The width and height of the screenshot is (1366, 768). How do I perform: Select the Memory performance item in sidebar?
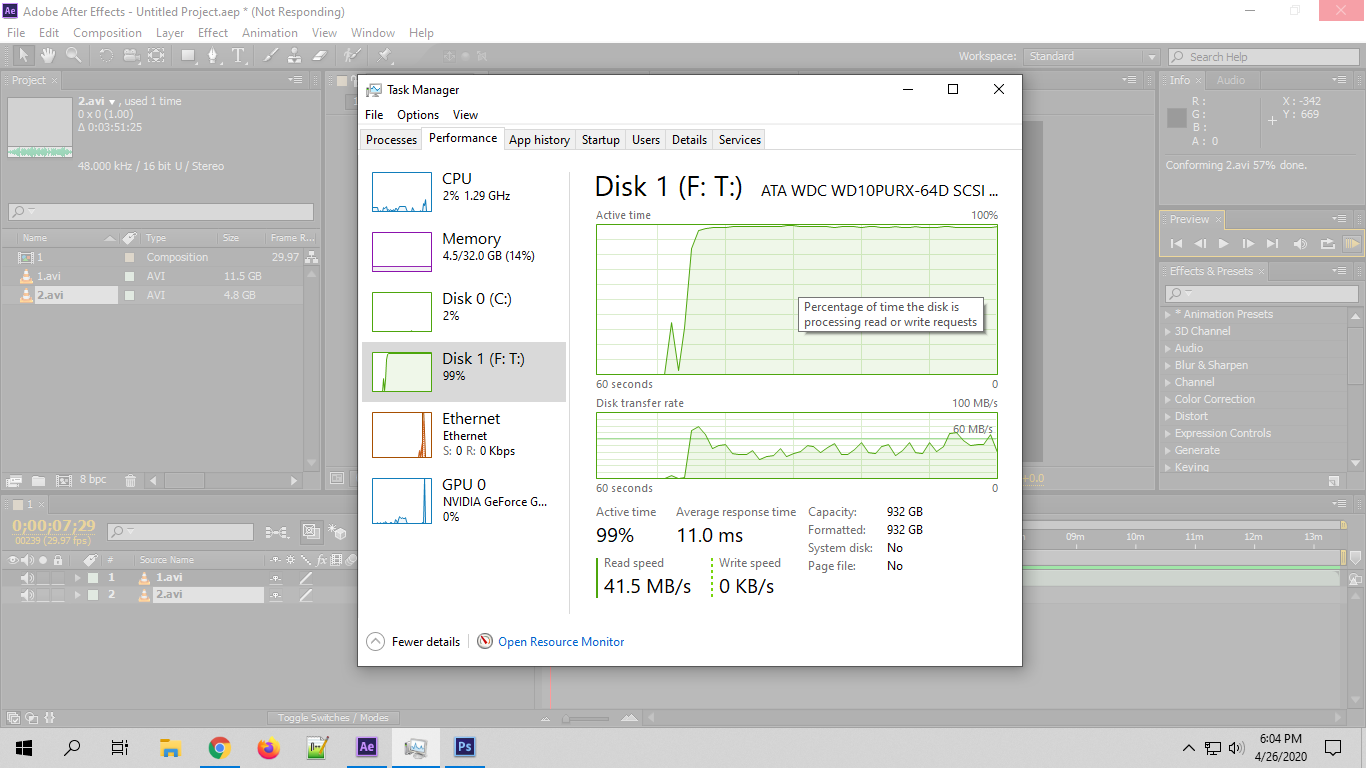click(464, 252)
